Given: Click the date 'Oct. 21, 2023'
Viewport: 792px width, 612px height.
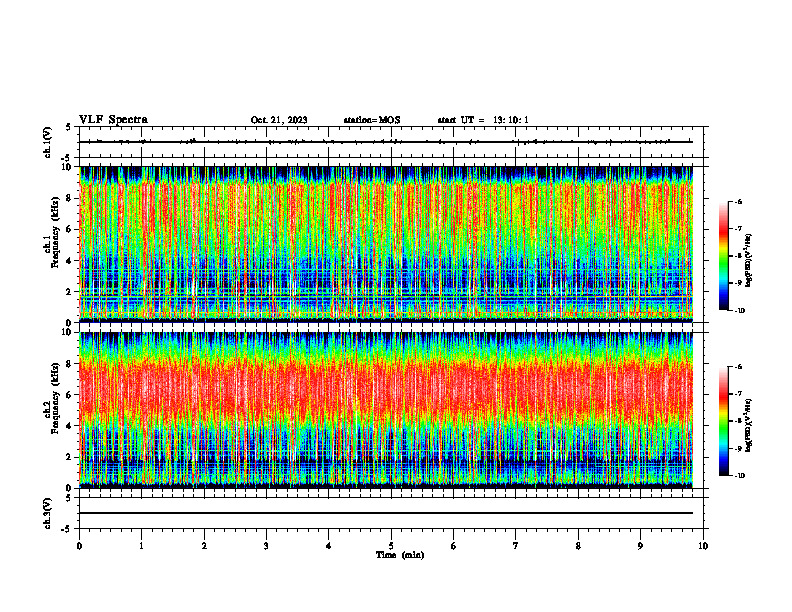Looking at the screenshot, I should 279,120.
